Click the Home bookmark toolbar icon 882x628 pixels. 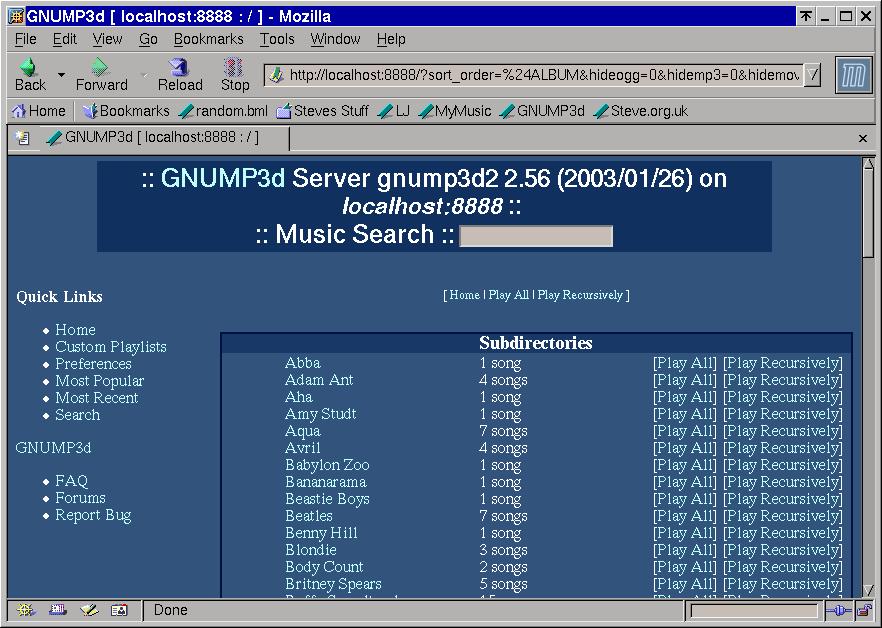[x=20, y=111]
